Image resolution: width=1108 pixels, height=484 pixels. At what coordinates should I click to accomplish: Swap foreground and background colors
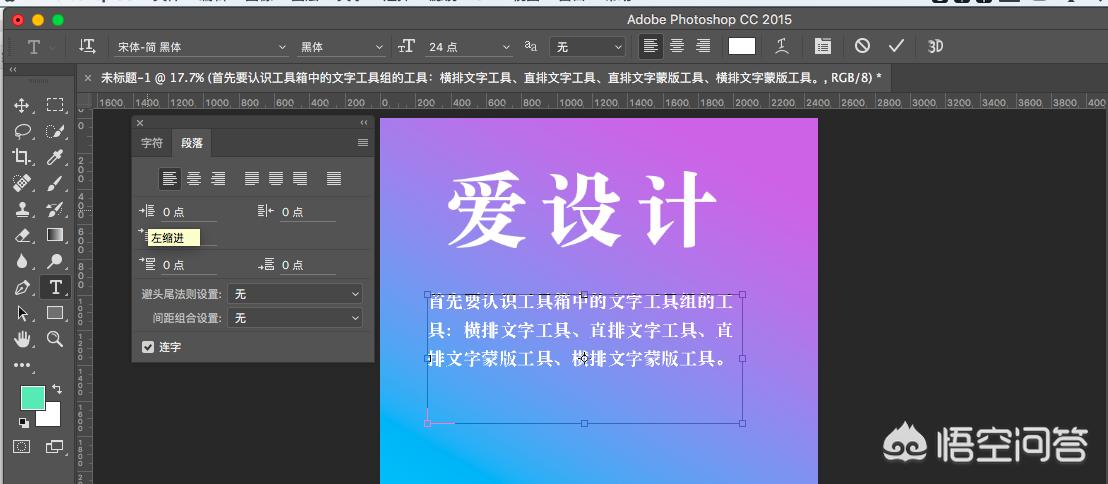point(57,389)
